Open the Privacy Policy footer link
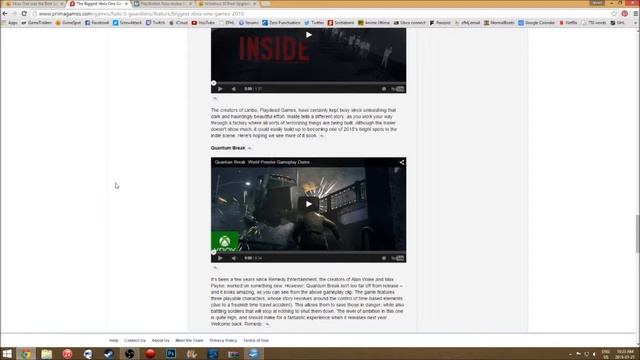The image size is (640, 360). 223,340
